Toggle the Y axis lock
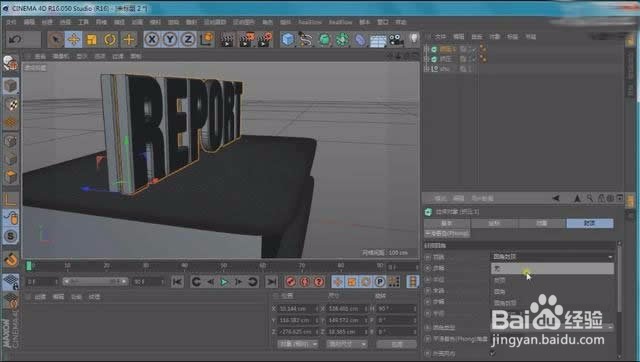 (x=170, y=40)
